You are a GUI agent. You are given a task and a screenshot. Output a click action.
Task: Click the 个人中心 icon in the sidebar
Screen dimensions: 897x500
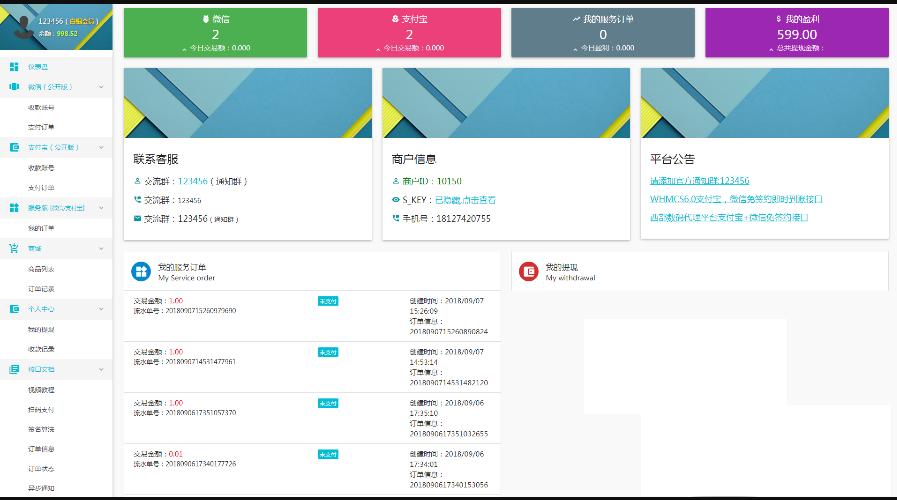[x=14, y=309]
